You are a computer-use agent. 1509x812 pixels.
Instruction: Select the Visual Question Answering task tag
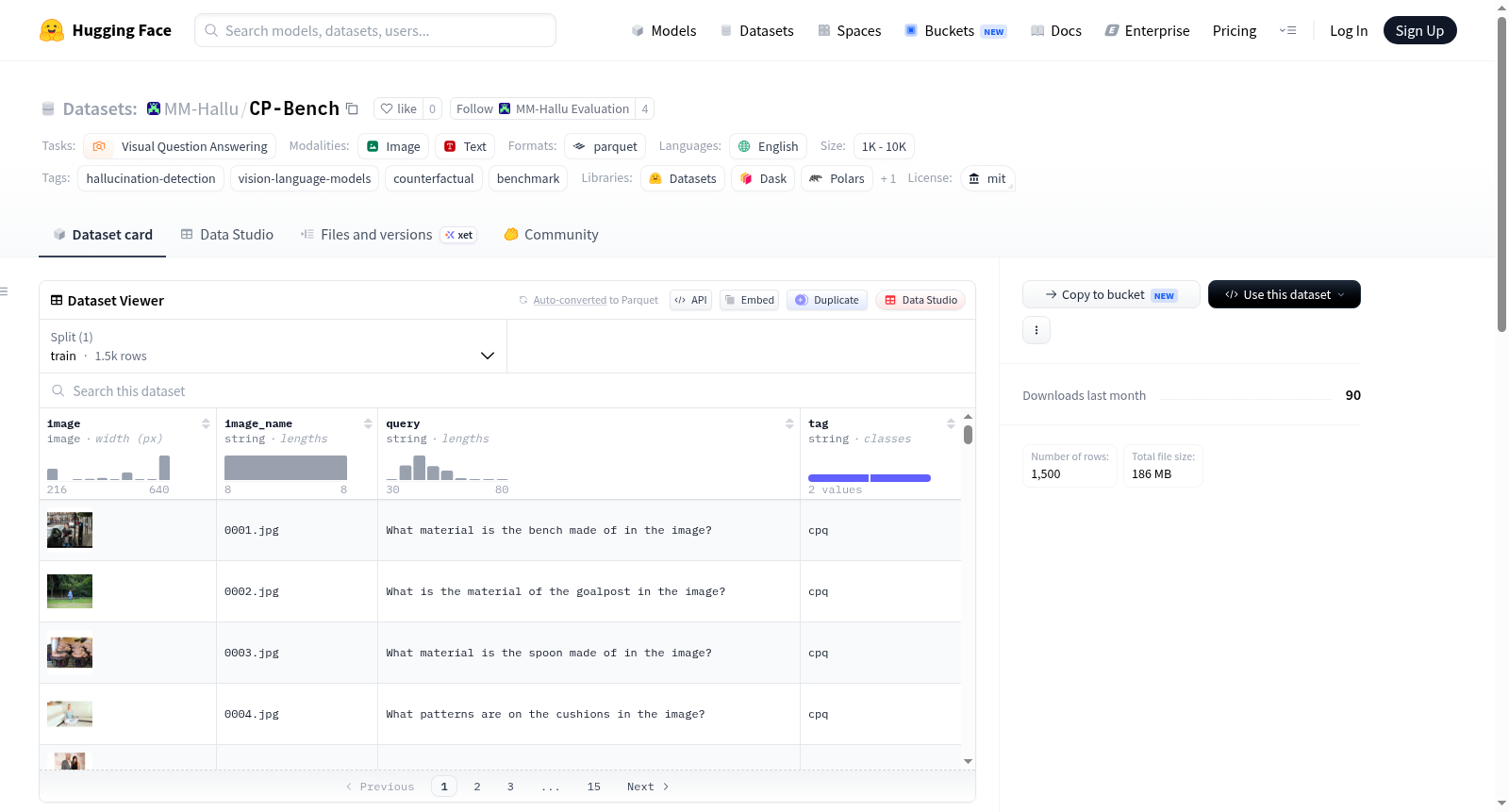tap(180, 146)
